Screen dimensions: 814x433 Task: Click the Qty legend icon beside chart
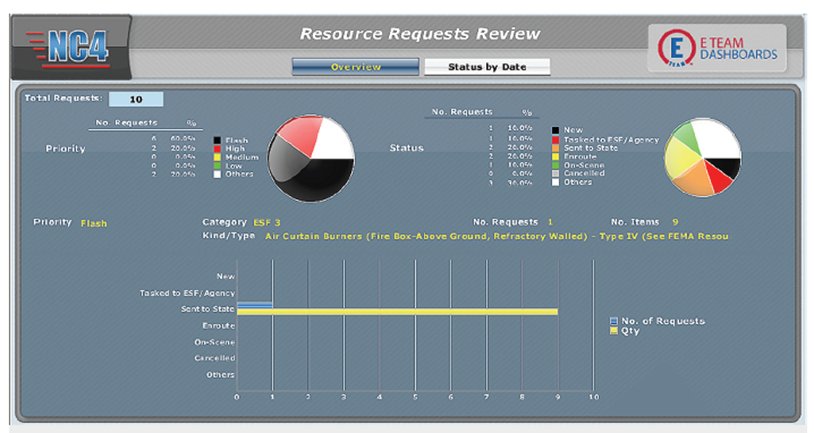pyautogui.click(x=614, y=330)
